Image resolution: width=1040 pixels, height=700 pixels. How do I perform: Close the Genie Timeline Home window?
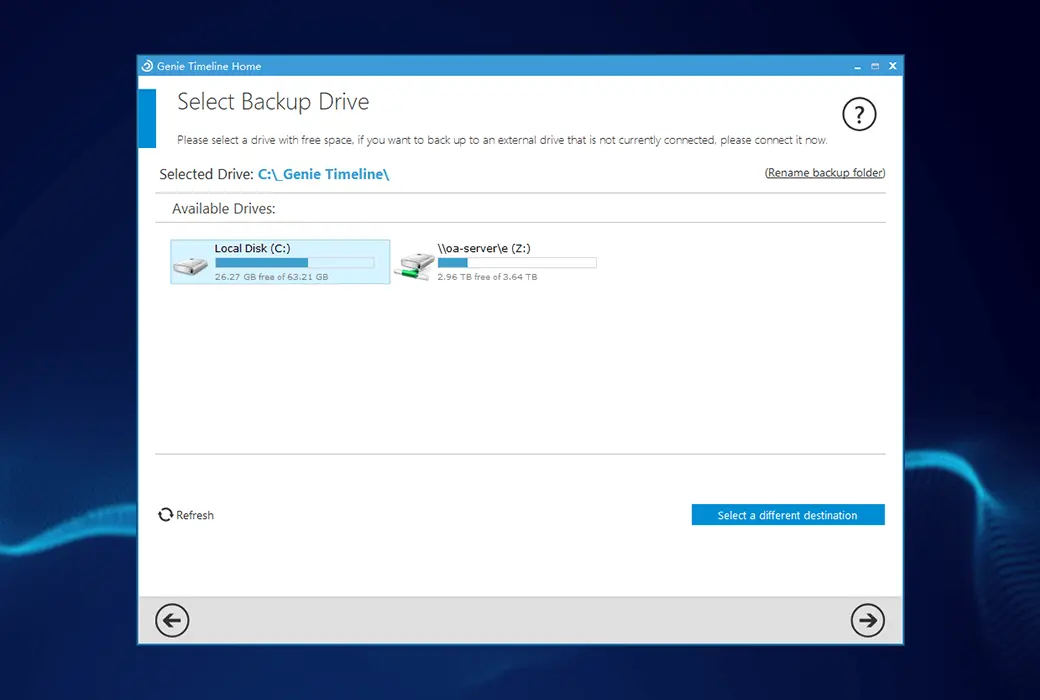[x=893, y=66]
